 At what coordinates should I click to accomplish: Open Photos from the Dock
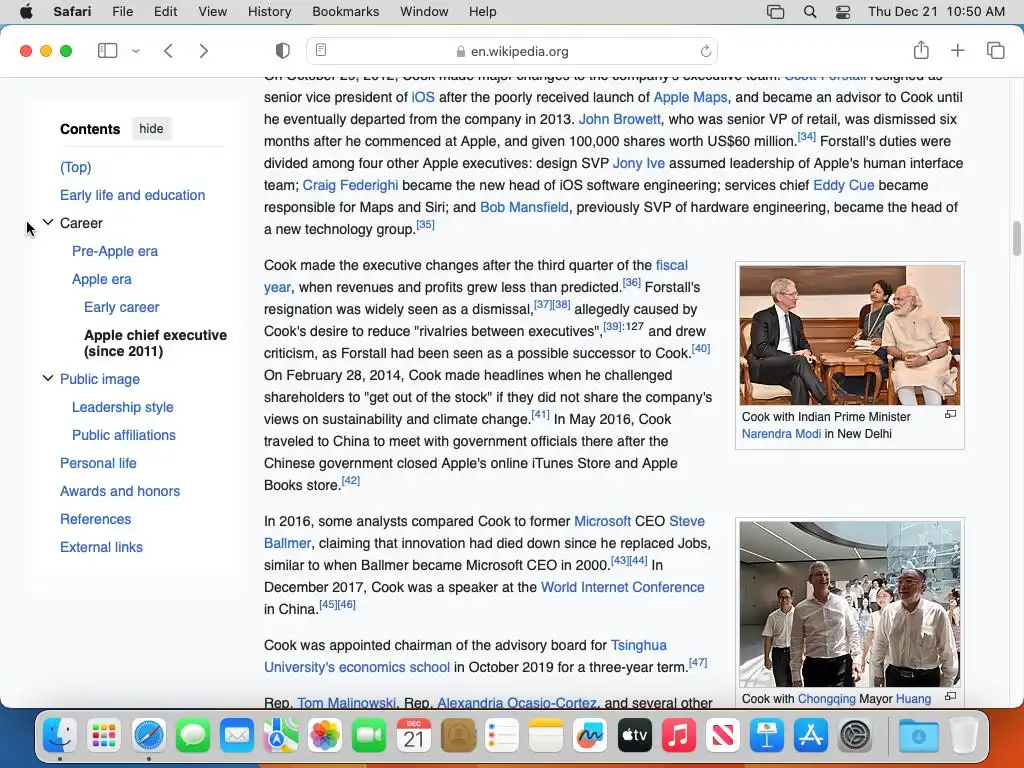(325, 736)
